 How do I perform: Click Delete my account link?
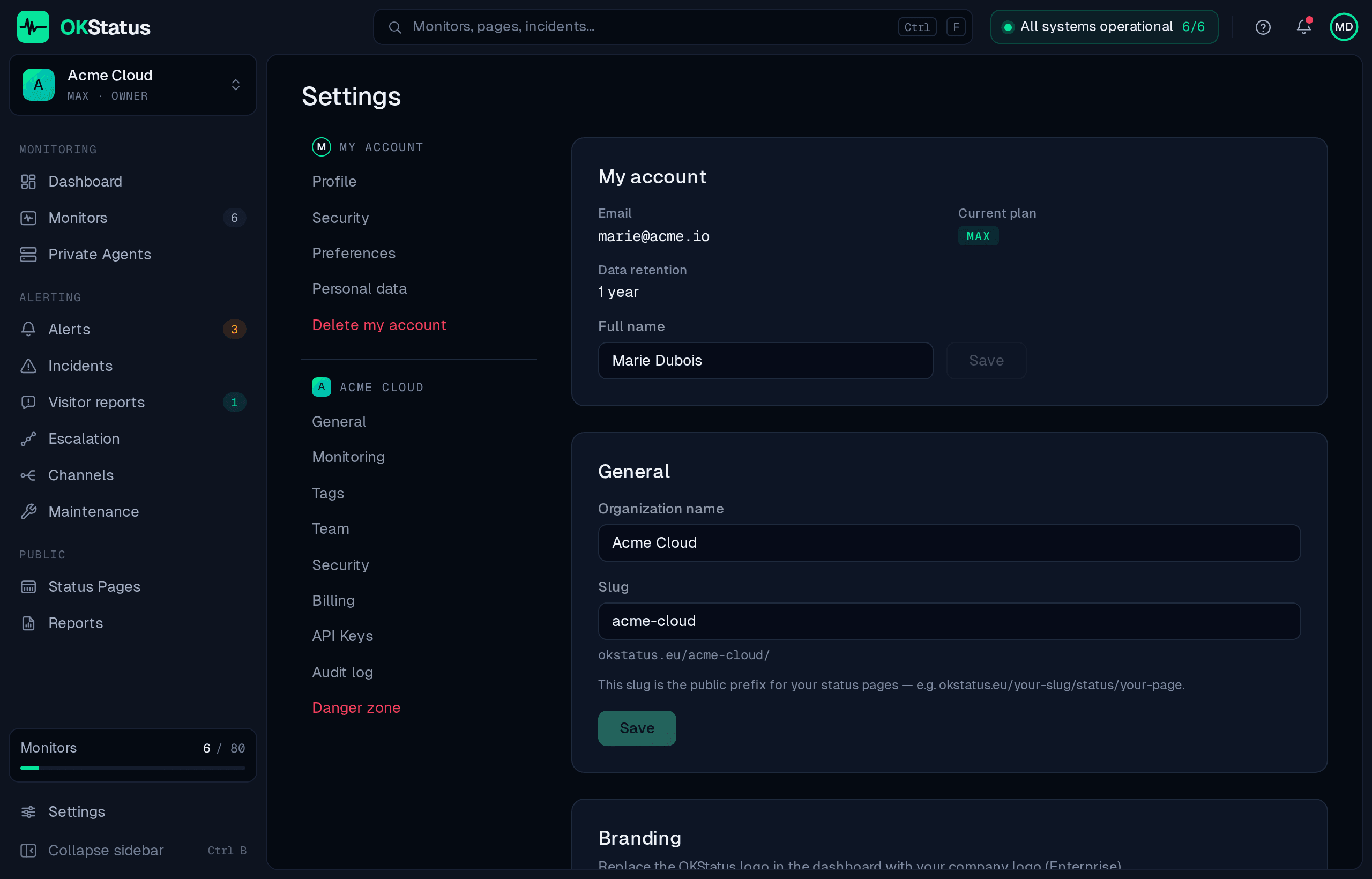pos(379,325)
